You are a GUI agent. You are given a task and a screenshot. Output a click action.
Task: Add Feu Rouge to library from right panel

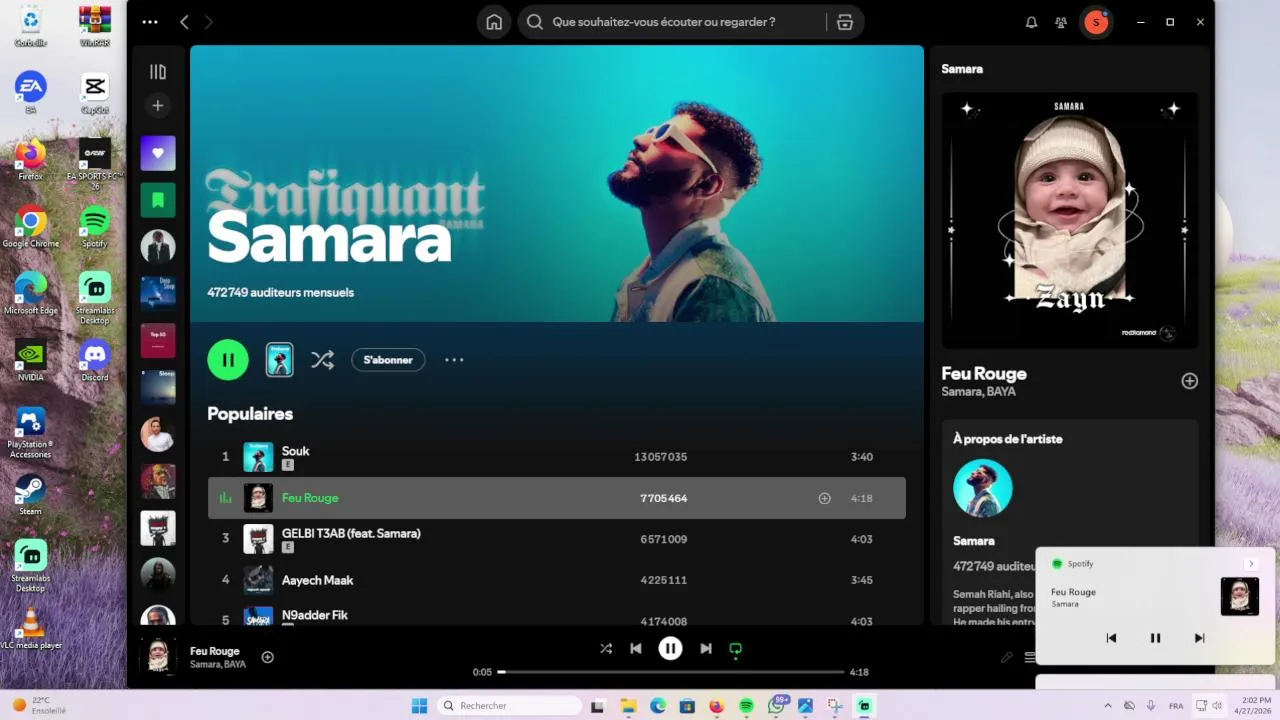tap(1189, 381)
